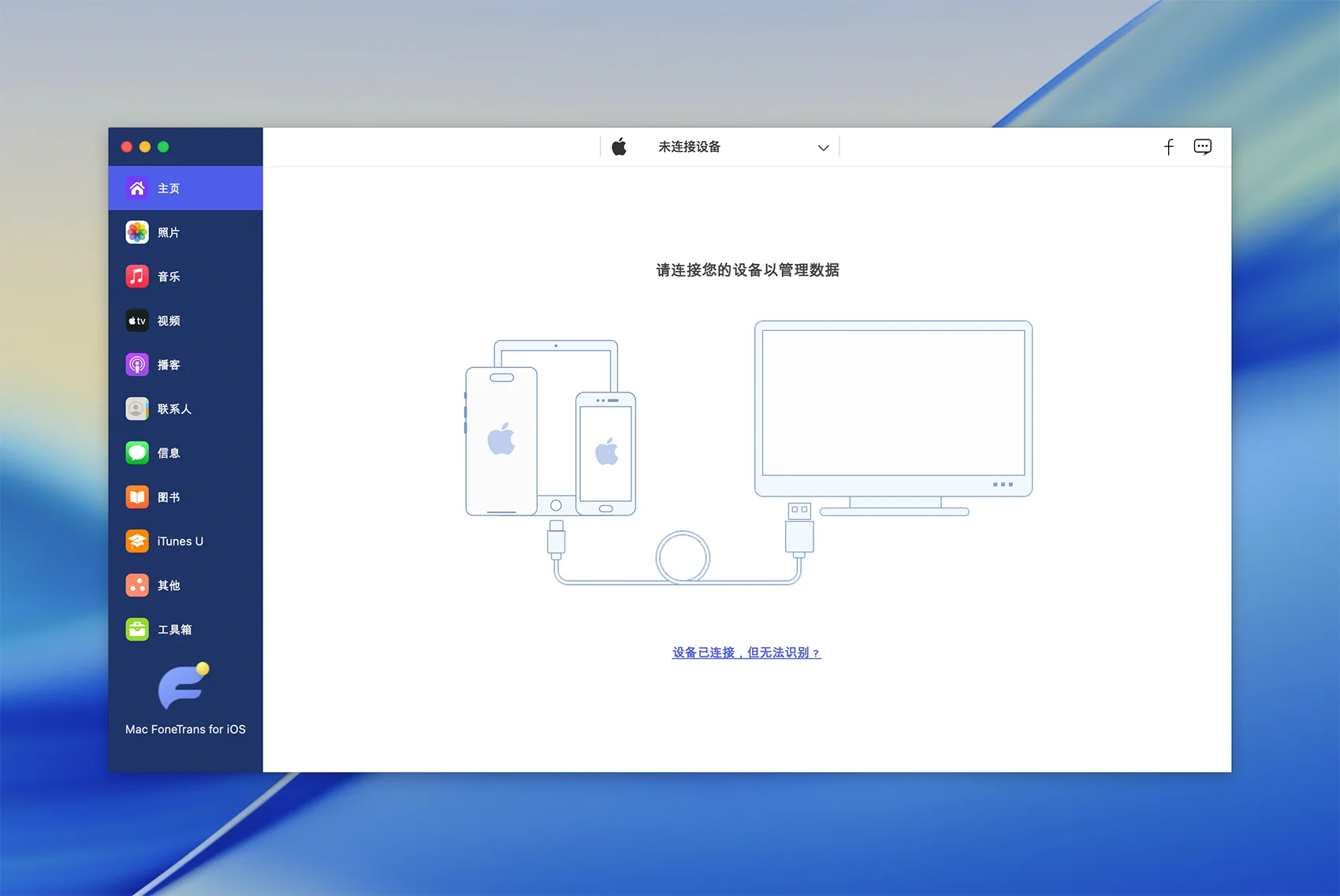Expand the device selector chevron
The image size is (1340, 896).
[823, 147]
